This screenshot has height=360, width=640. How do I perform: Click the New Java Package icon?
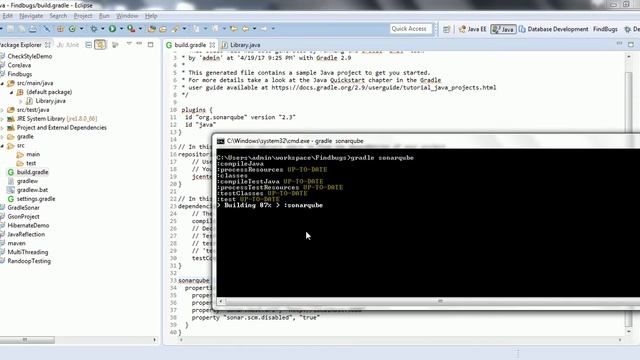[60, 29]
